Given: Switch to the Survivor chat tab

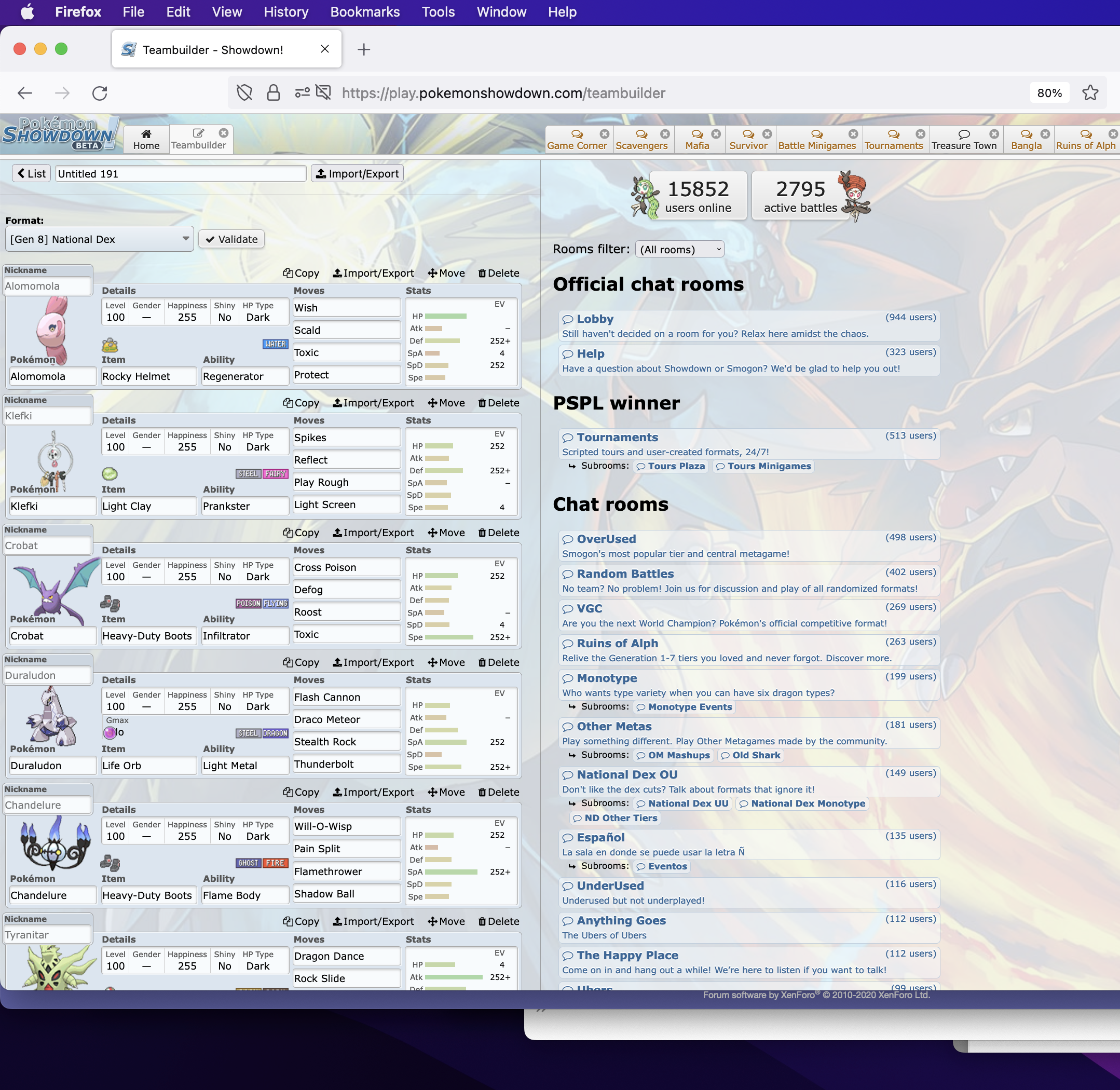Looking at the screenshot, I should pyautogui.click(x=748, y=139).
